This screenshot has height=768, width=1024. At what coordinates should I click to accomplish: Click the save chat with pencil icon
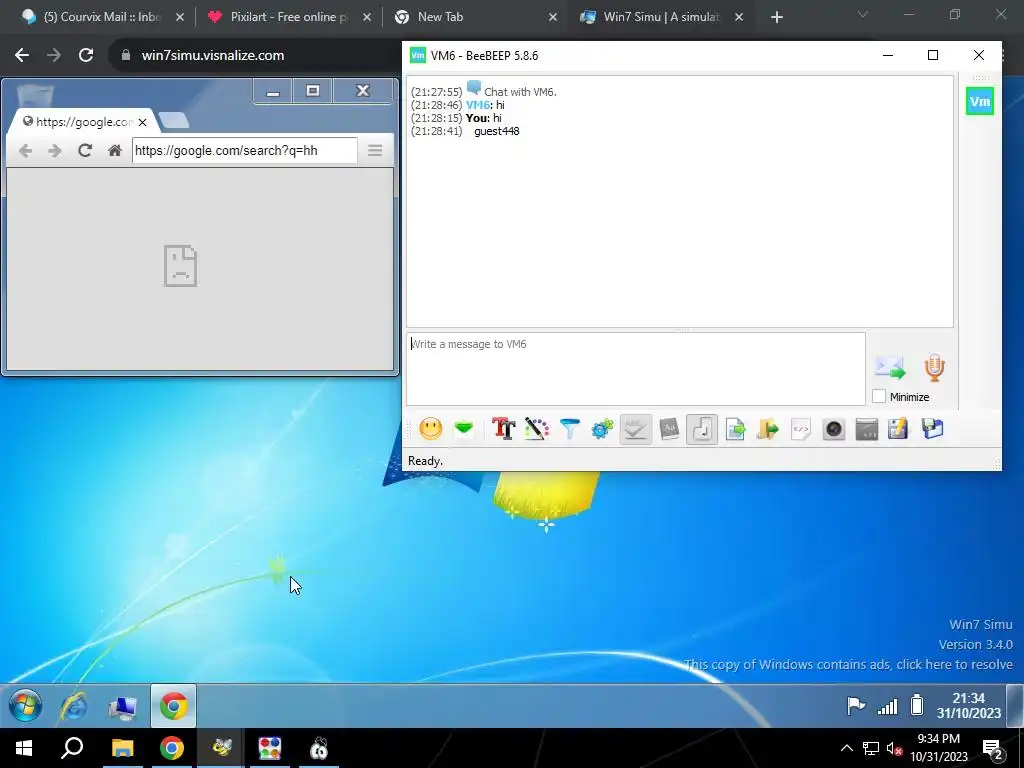point(898,429)
